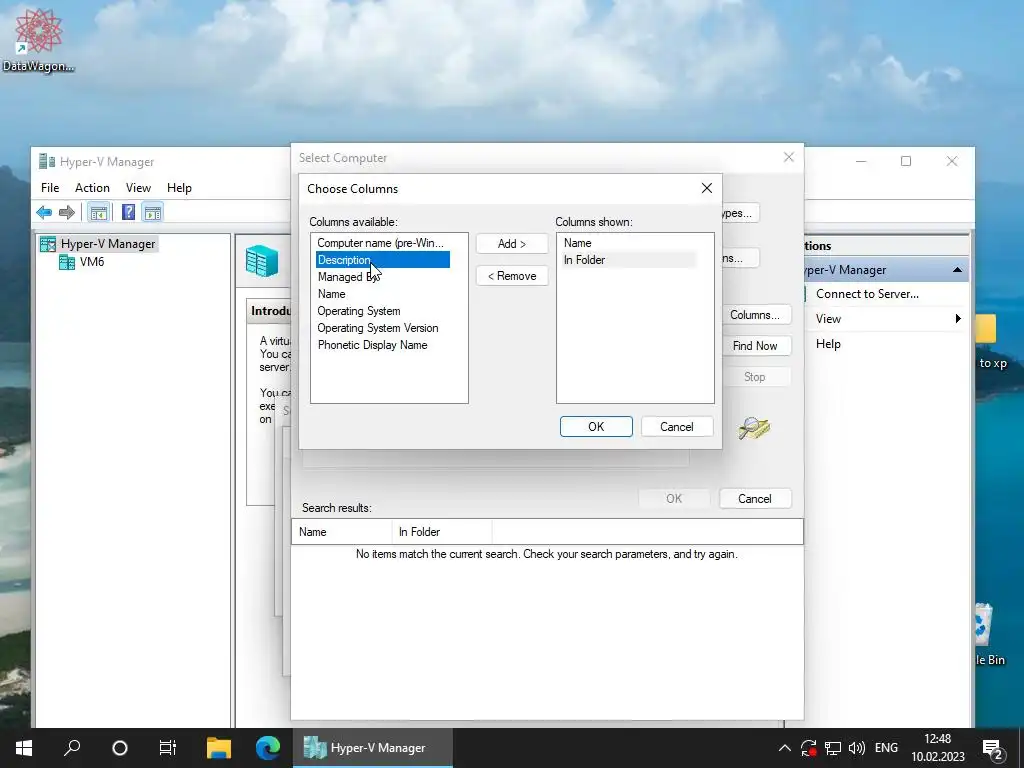Confirm Choose Columns with OK
Image resolution: width=1024 pixels, height=768 pixels.
[596, 426]
